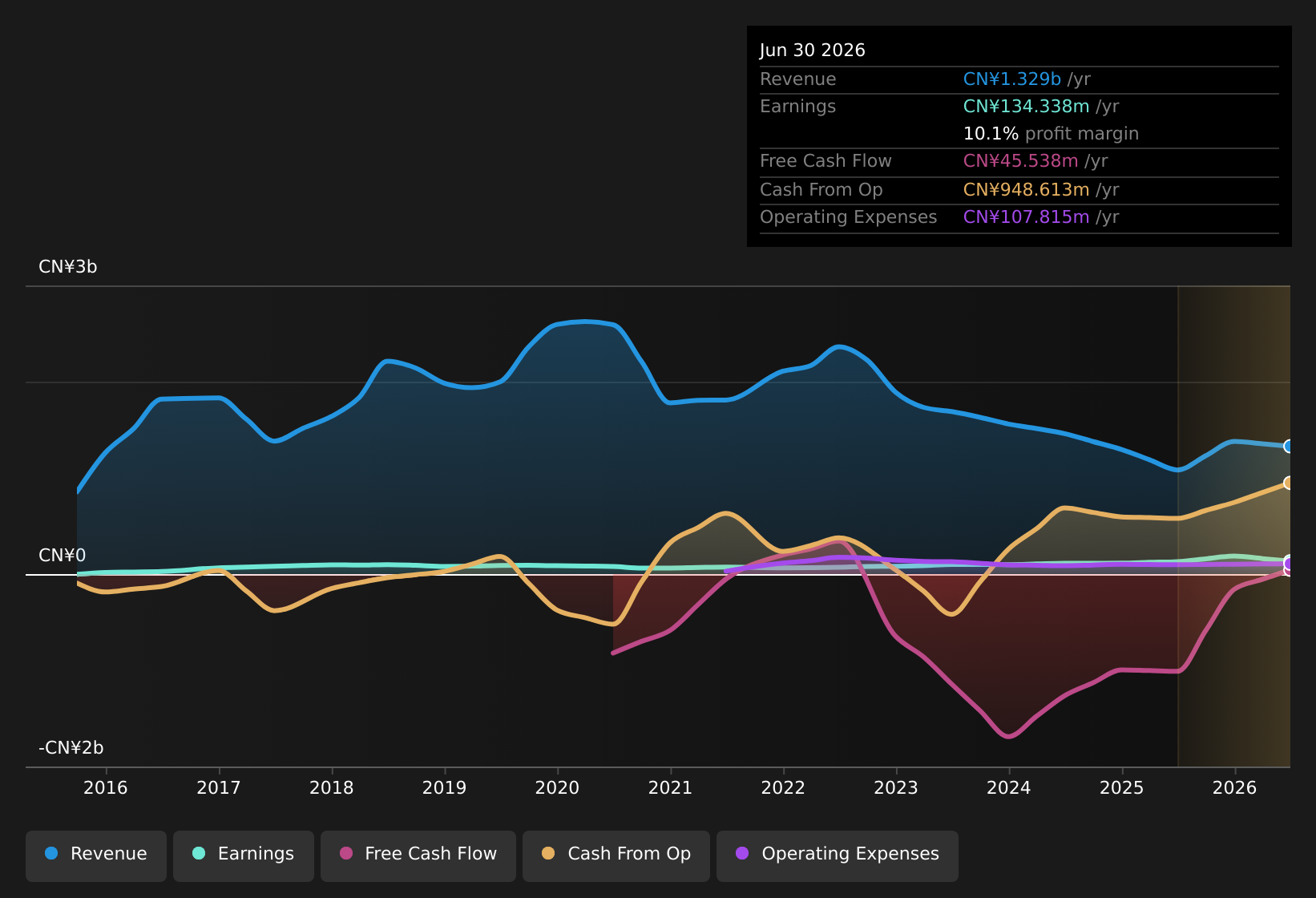Click the 2025 x-axis label
Image resolution: width=1316 pixels, height=898 pixels.
(x=1122, y=788)
